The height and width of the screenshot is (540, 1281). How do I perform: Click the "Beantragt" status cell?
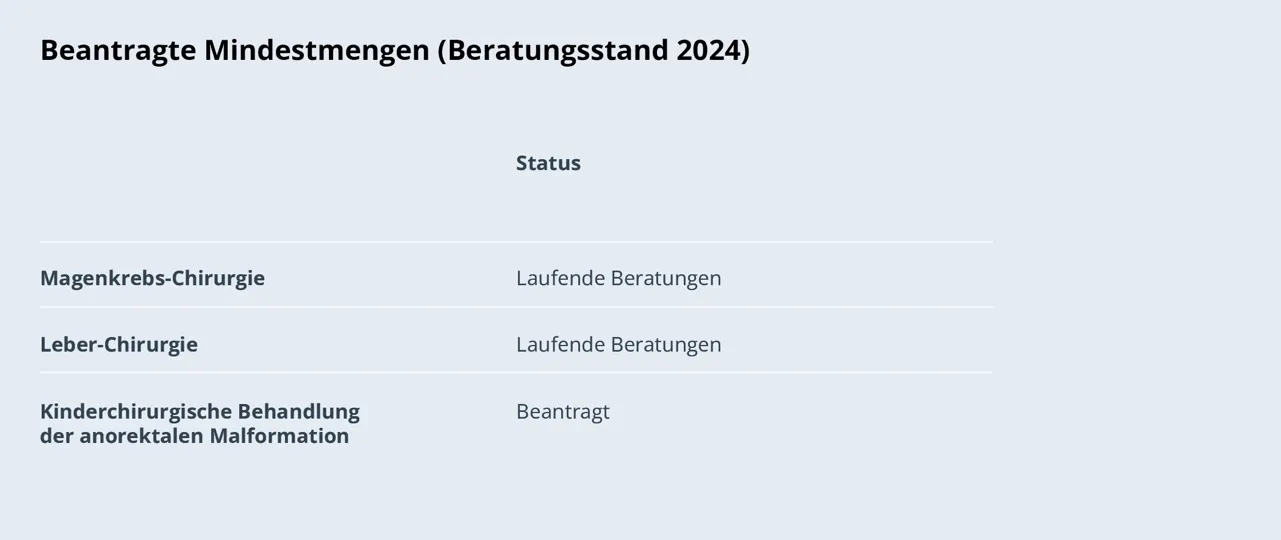[563, 411]
